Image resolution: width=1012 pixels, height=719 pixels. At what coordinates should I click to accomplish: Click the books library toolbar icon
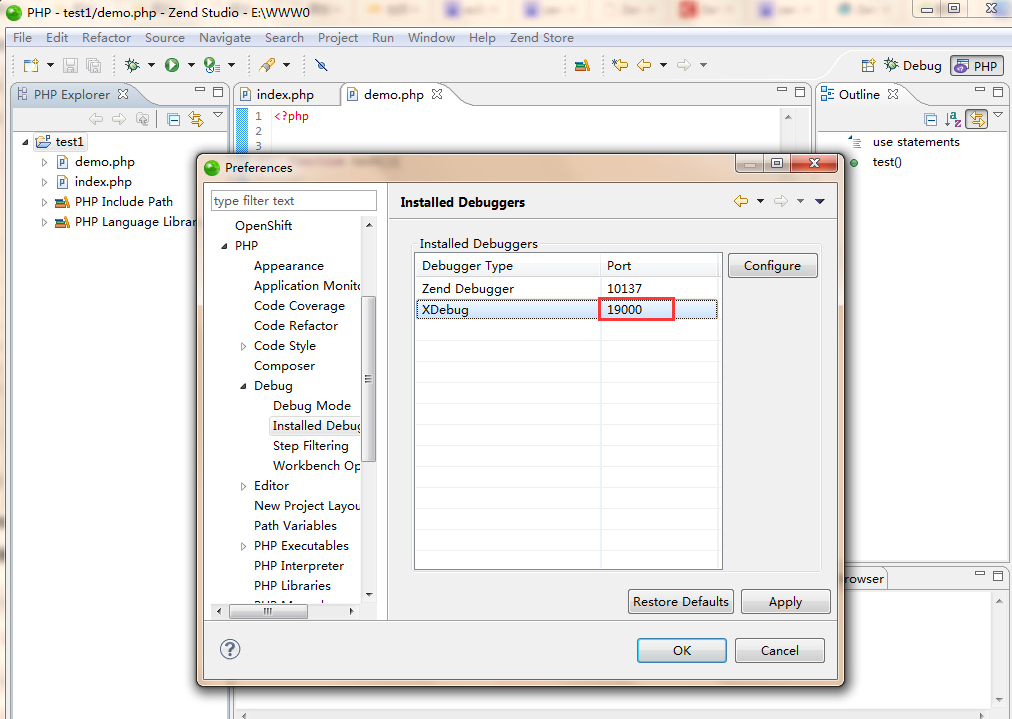(x=582, y=65)
